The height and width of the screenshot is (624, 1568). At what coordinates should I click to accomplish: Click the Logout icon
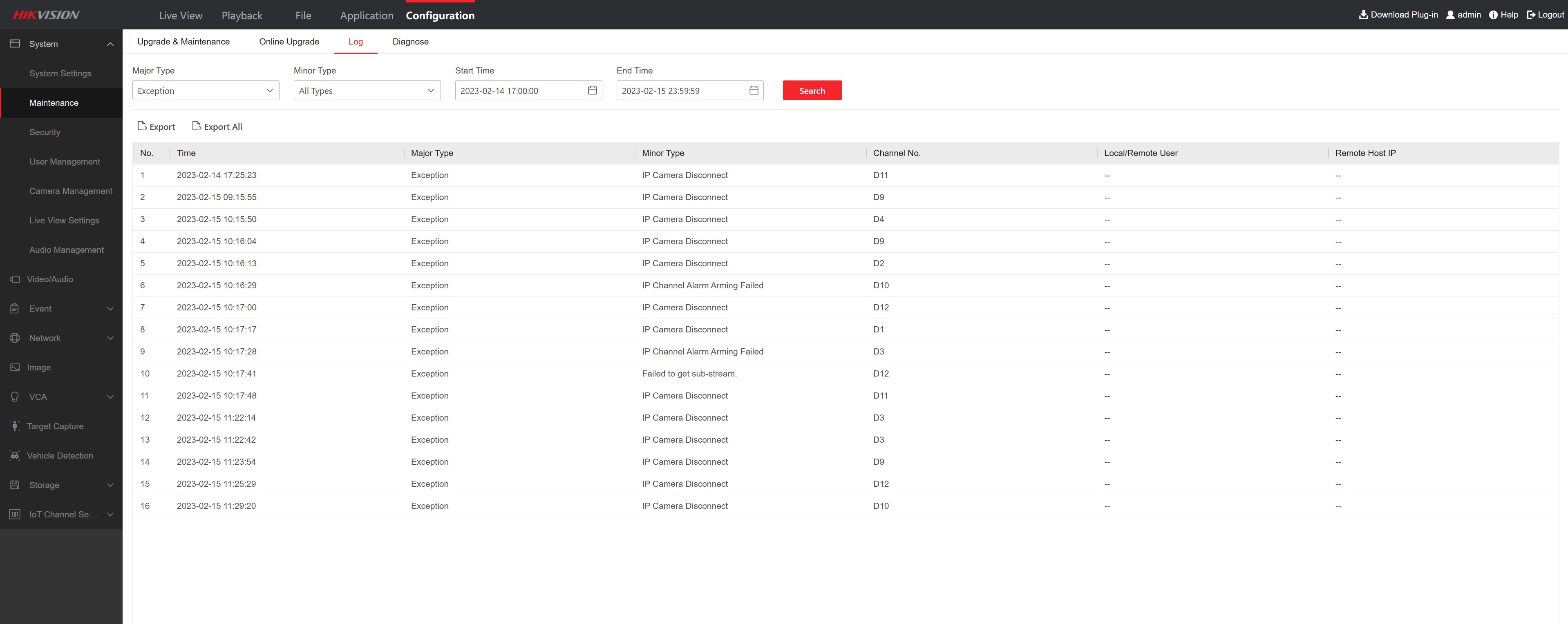point(1530,15)
